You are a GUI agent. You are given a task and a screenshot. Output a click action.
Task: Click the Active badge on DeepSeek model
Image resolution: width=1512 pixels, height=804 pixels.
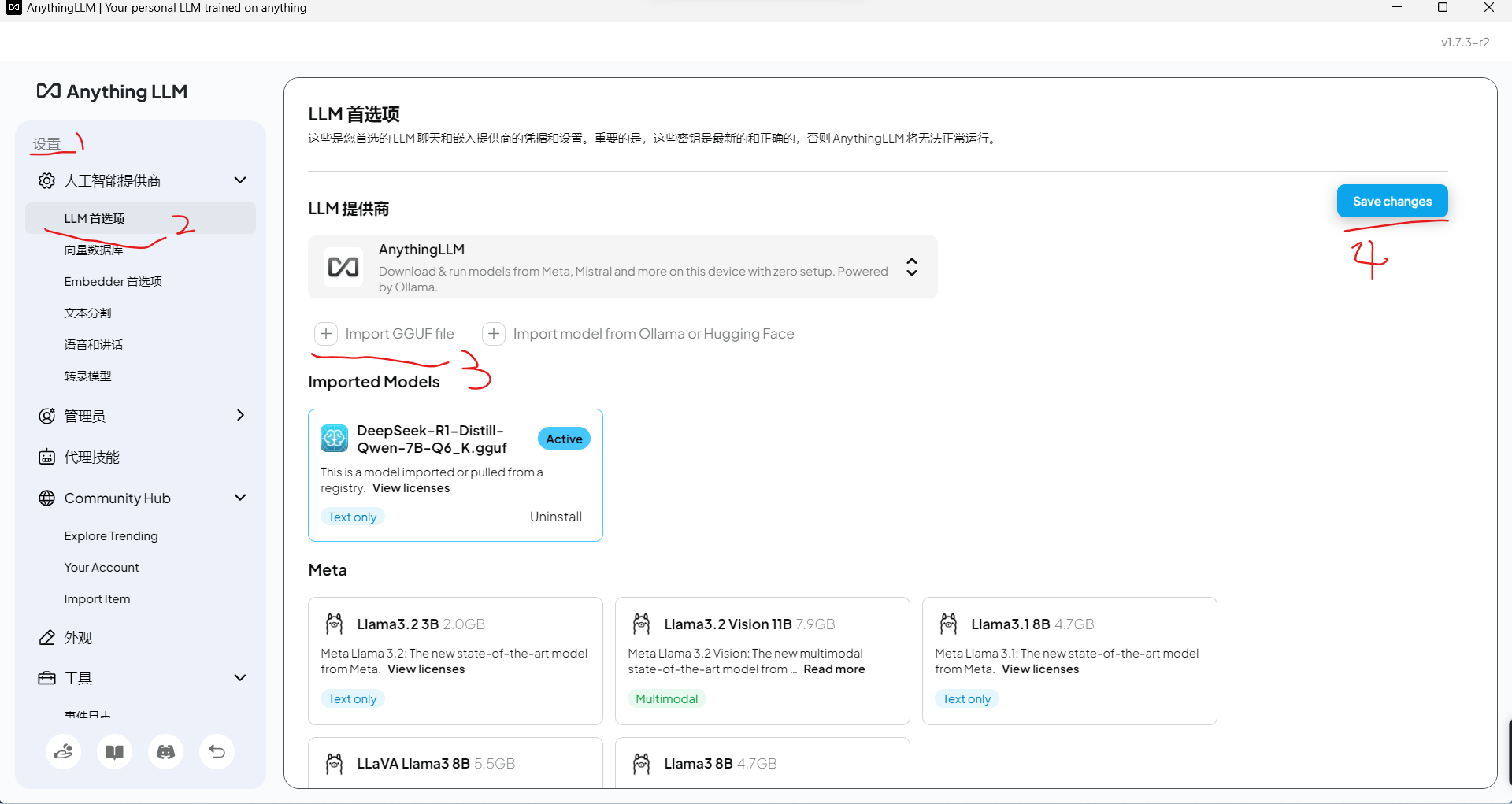[x=564, y=439]
